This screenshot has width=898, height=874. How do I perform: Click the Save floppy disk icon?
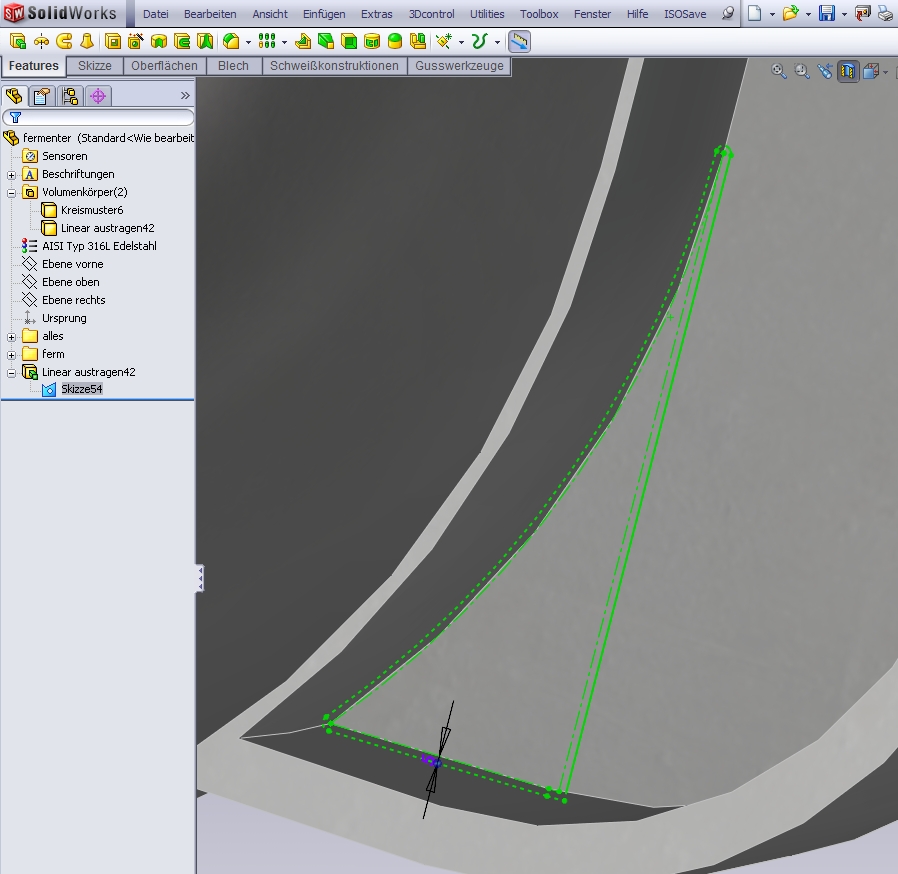point(827,13)
